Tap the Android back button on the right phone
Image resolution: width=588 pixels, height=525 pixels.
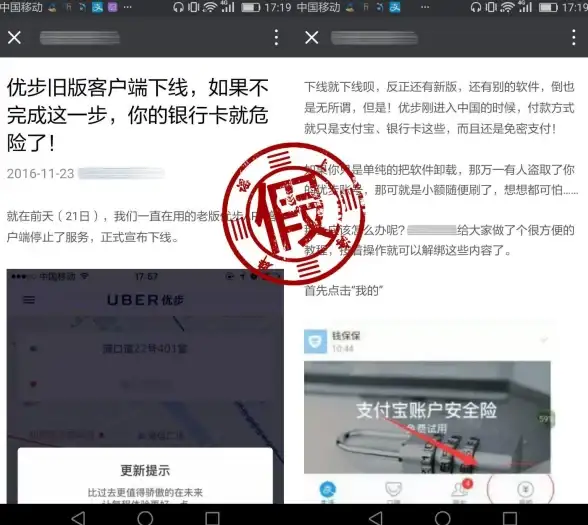pos(375,518)
